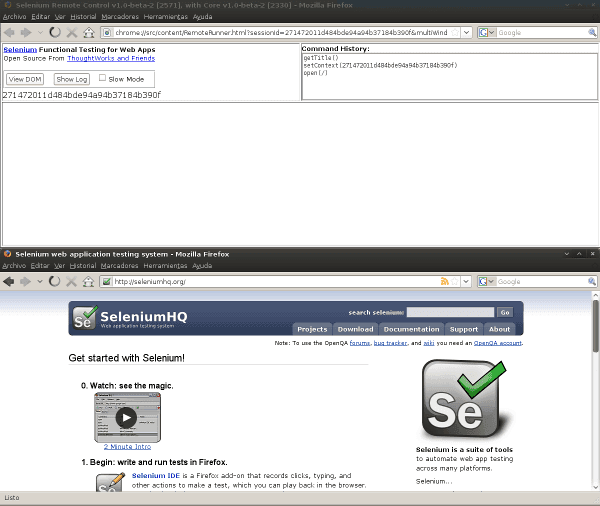
Task: Open search engine dropdown in lower browser
Action: 488,282
